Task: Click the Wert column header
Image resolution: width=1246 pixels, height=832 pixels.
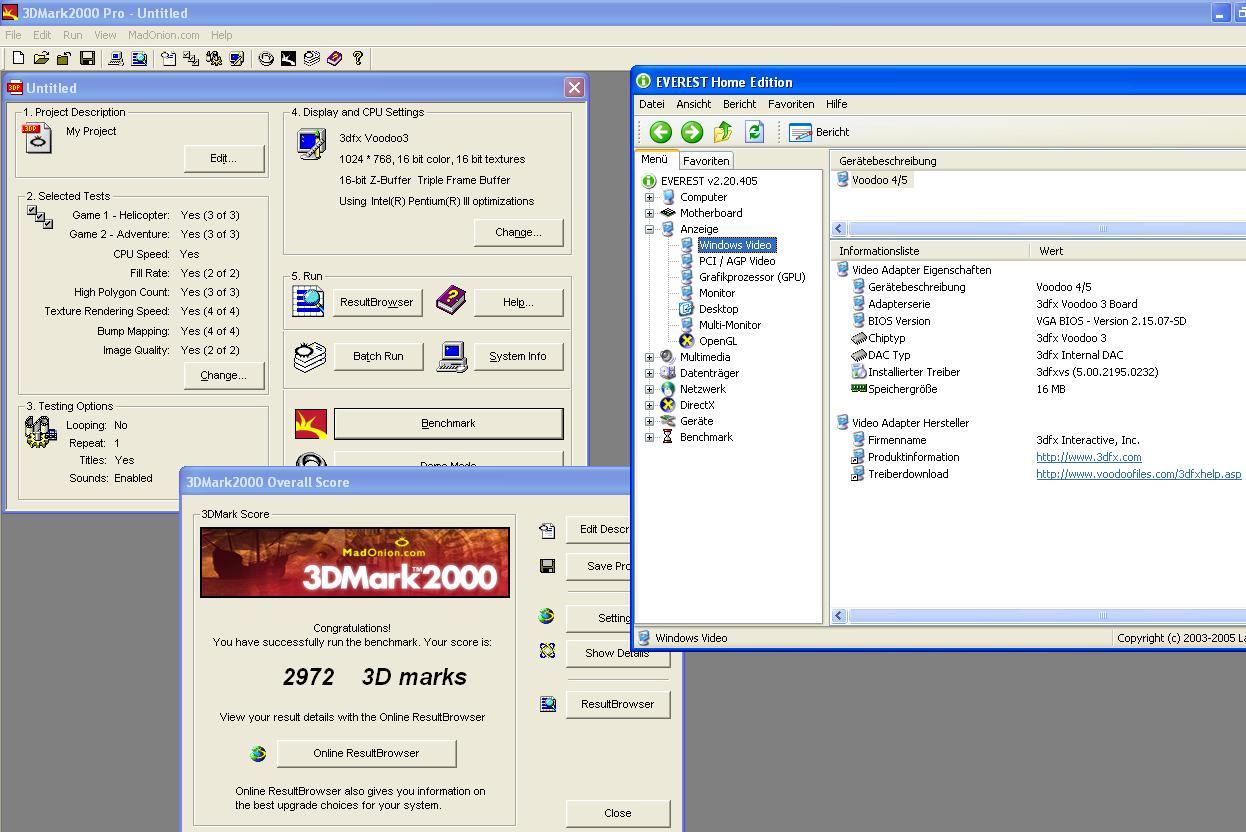Action: (1138, 251)
